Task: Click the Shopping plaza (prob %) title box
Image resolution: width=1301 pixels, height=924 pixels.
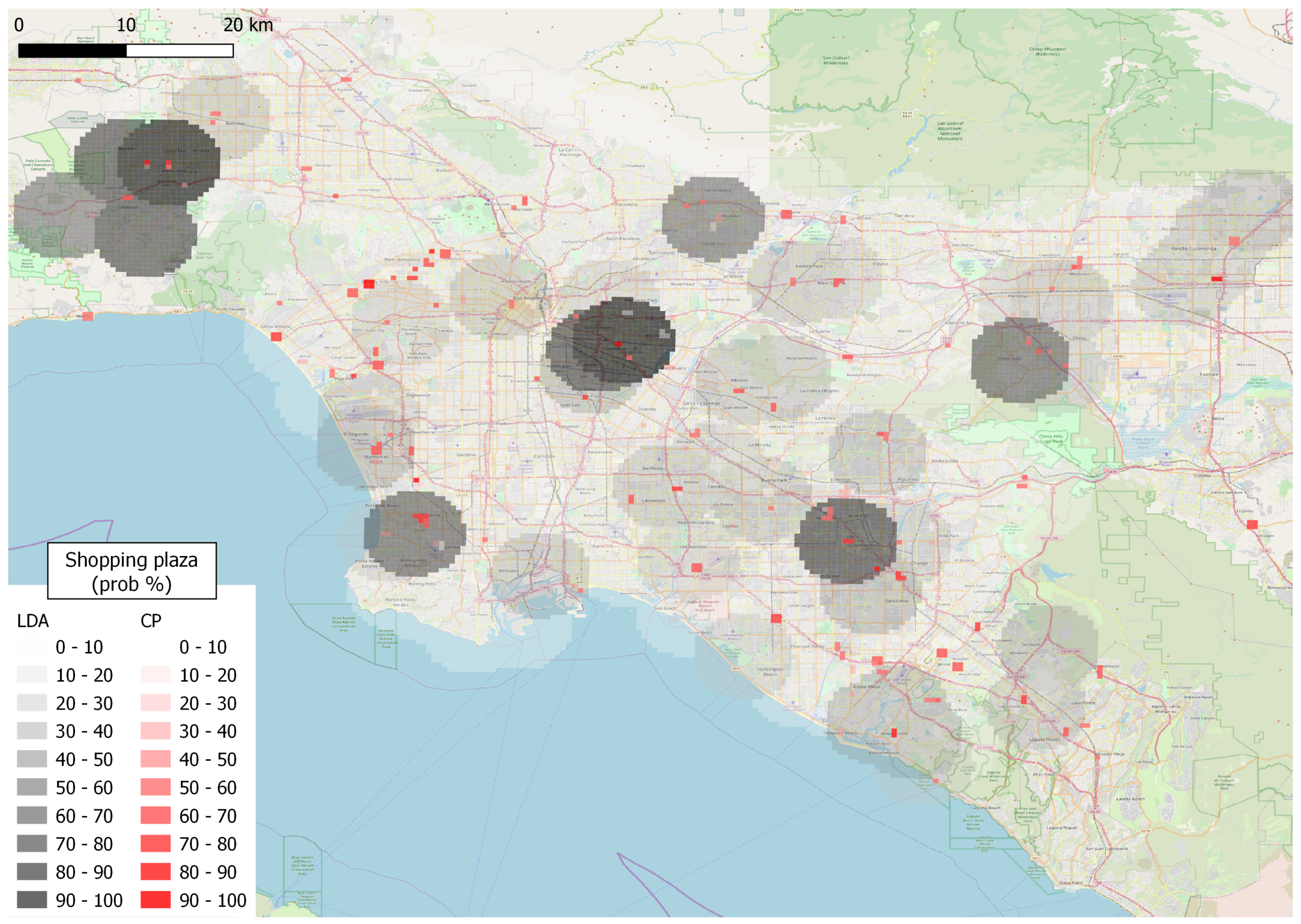Action: coord(132,571)
